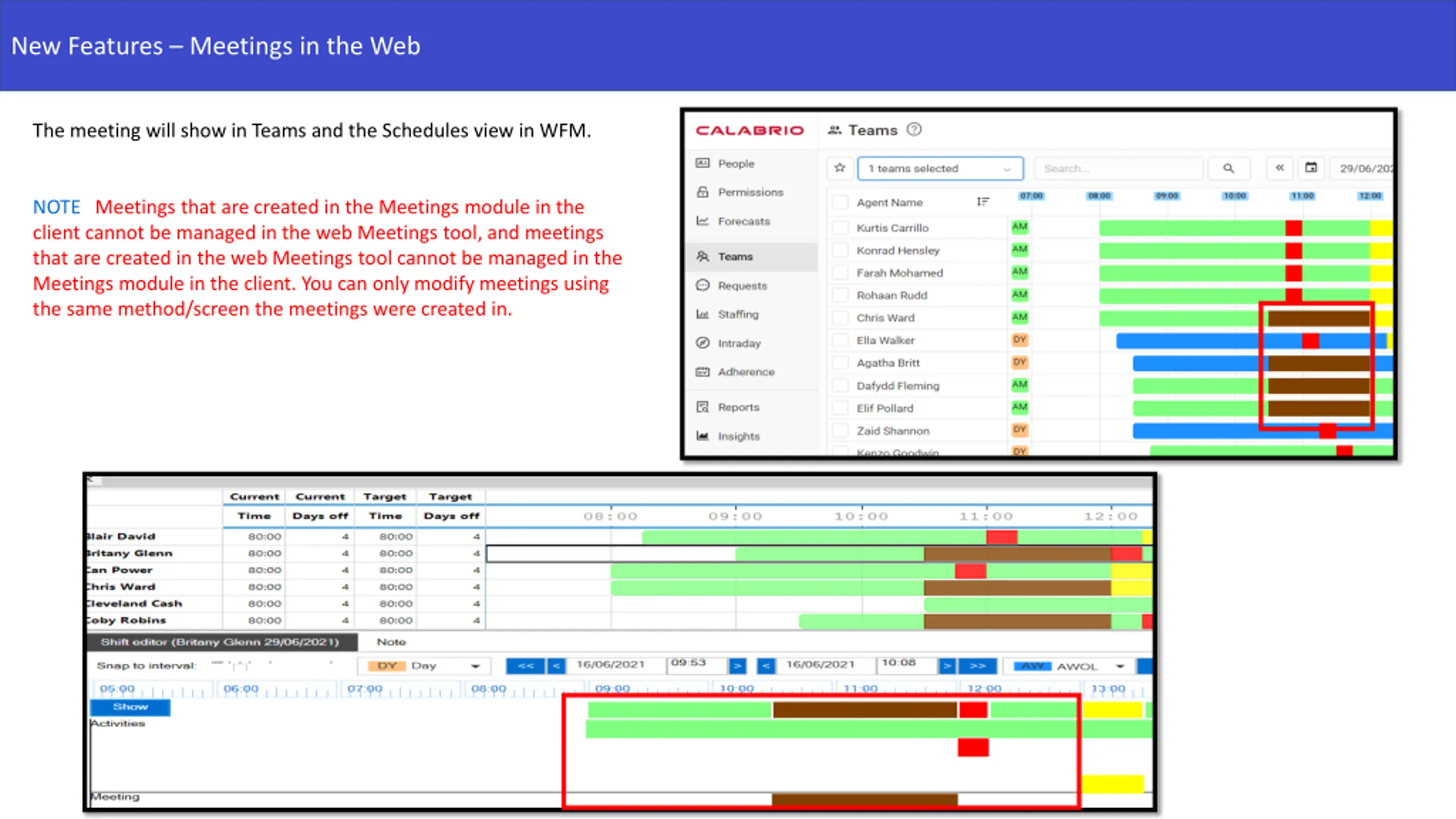Viewport: 1456px width, 819px height.
Task: Tick the checkbox for Chris Ward
Action: 840,317
